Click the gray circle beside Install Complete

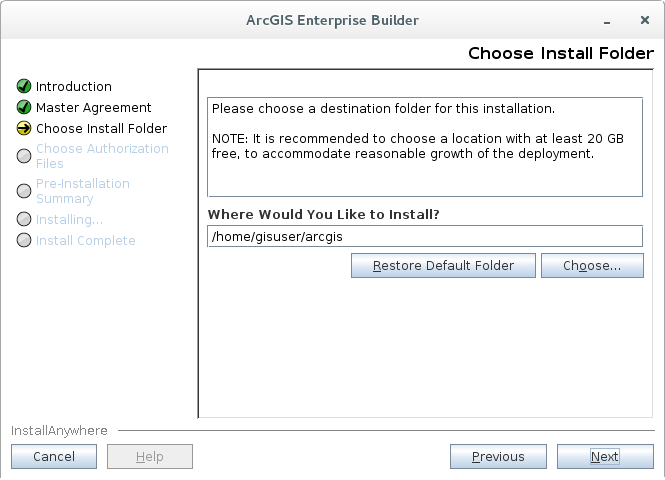click(24, 240)
